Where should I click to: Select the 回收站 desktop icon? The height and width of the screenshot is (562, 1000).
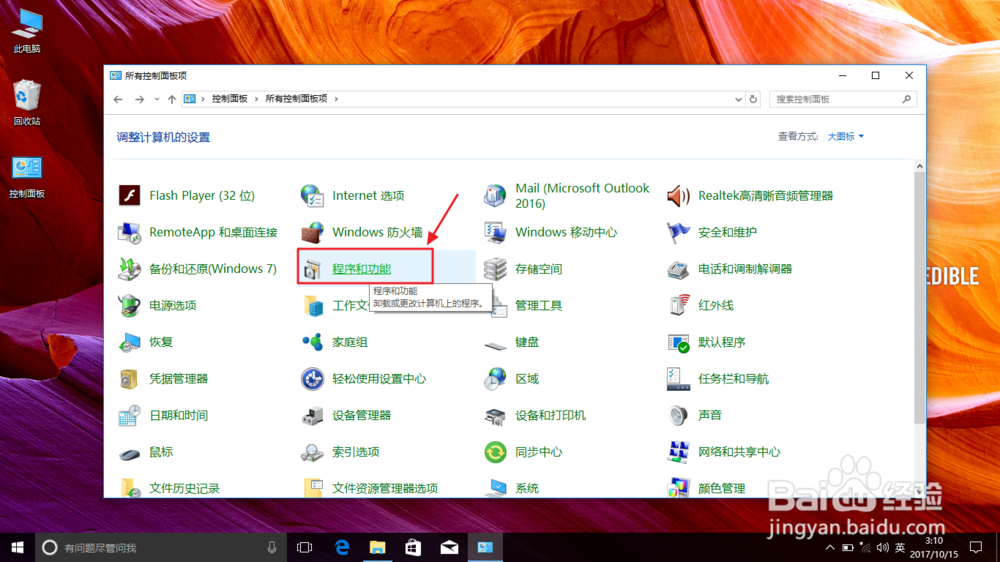point(27,103)
